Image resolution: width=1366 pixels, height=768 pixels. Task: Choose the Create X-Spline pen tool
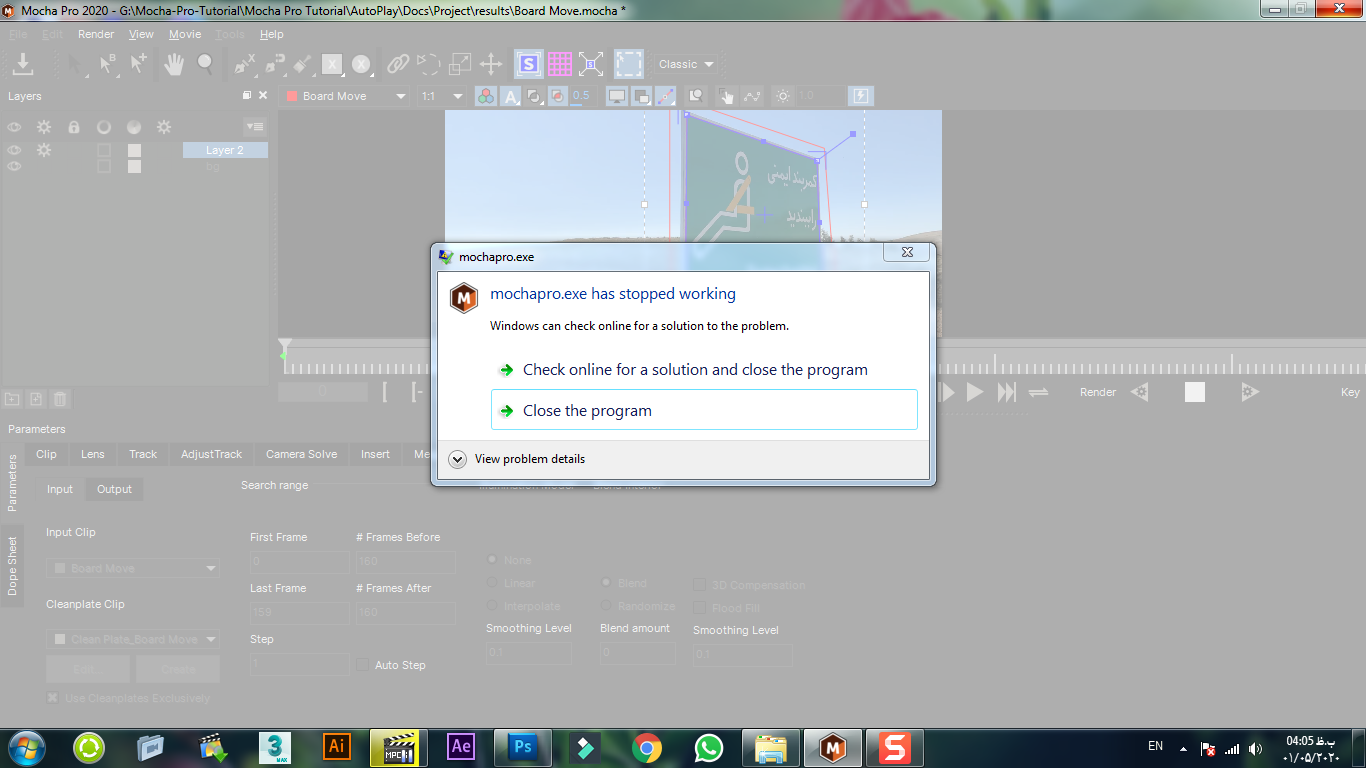pyautogui.click(x=244, y=64)
